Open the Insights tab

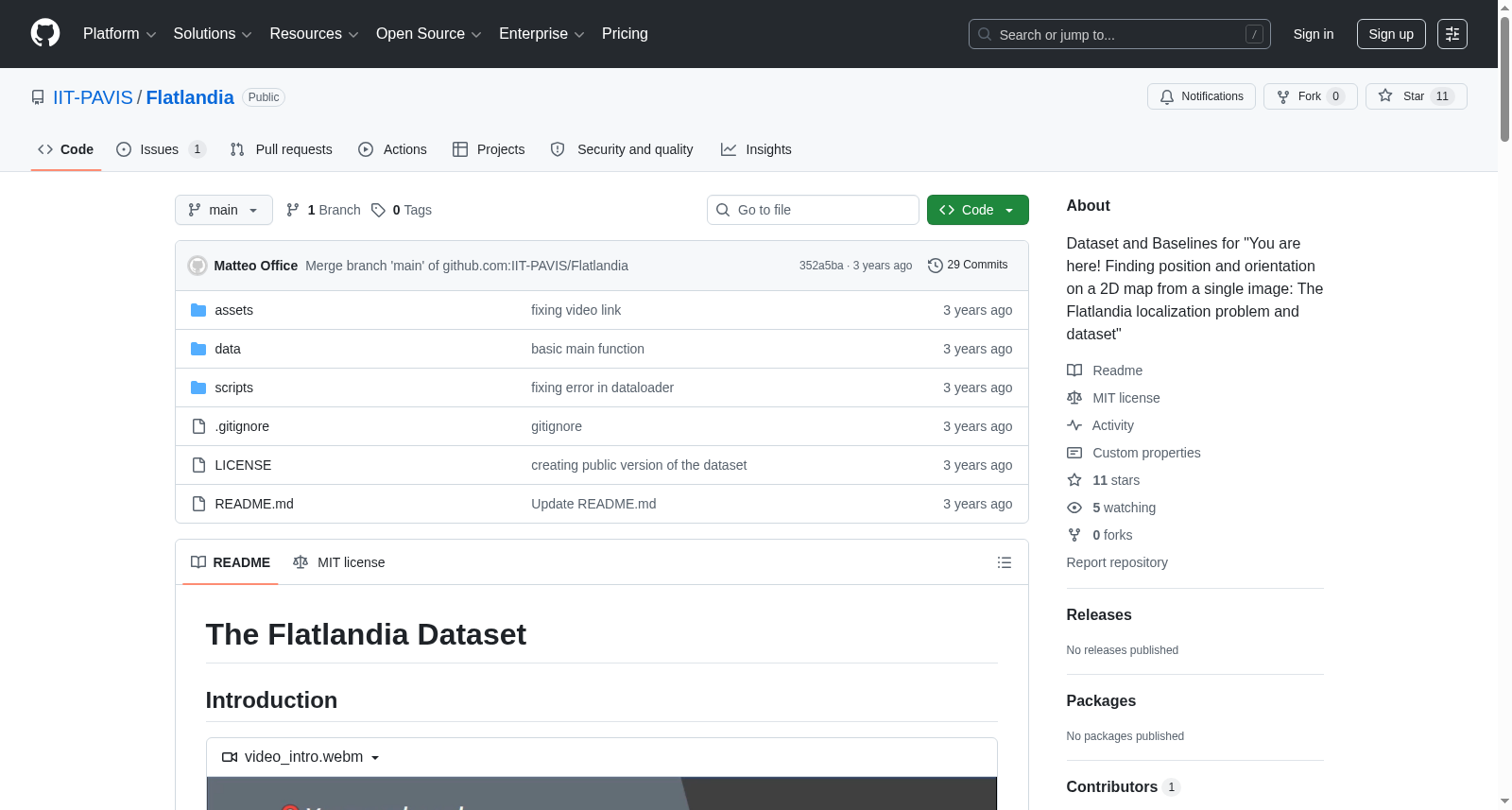[x=756, y=149]
